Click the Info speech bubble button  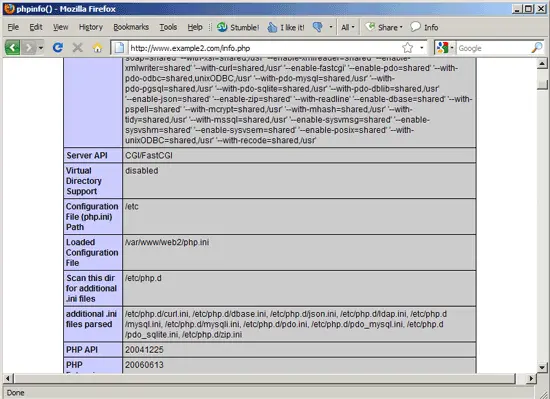424,27
